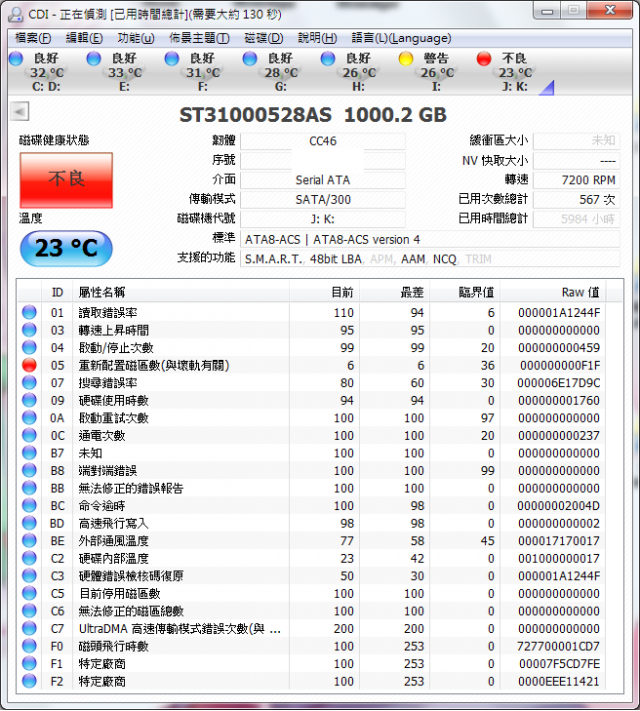Open the 編輯(E) menu
This screenshot has width=640, height=711.
tap(84, 38)
